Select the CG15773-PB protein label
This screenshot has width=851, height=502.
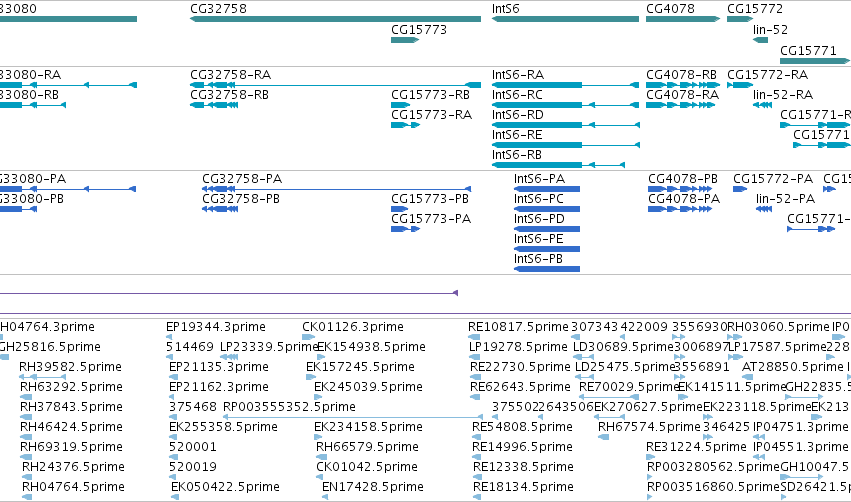(x=430, y=199)
